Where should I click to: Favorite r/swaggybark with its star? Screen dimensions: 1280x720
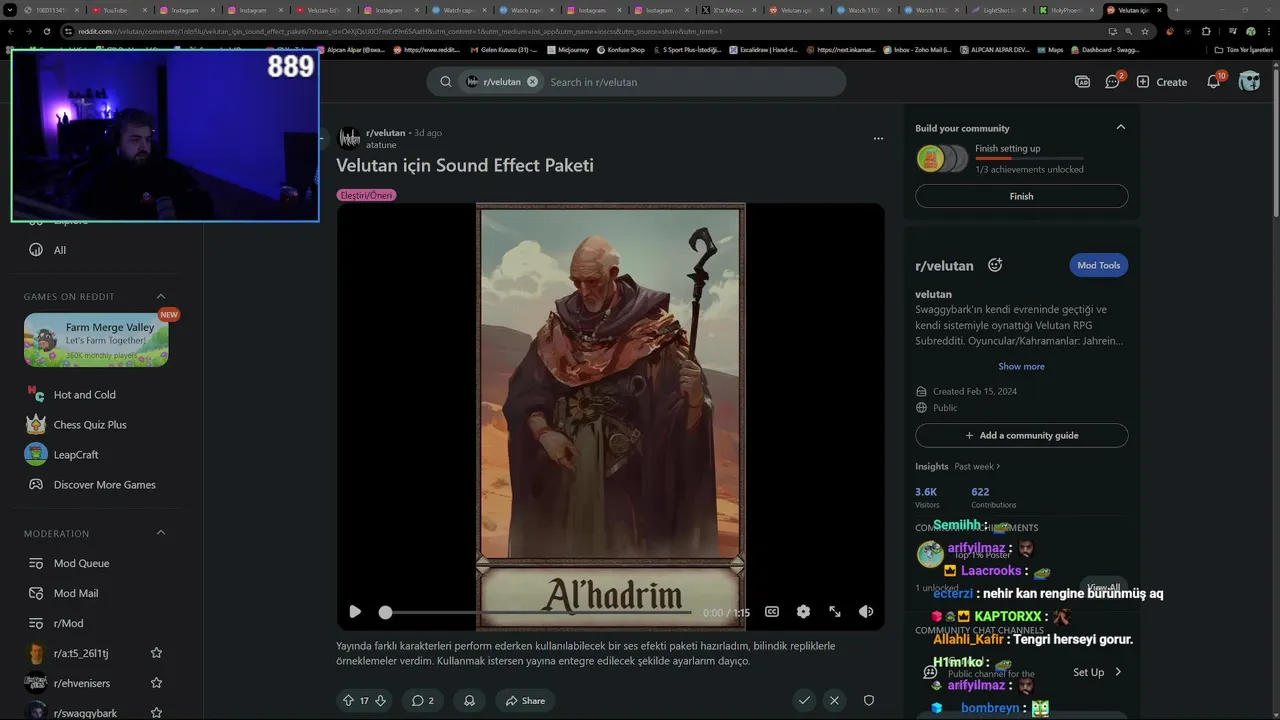pyautogui.click(x=156, y=713)
